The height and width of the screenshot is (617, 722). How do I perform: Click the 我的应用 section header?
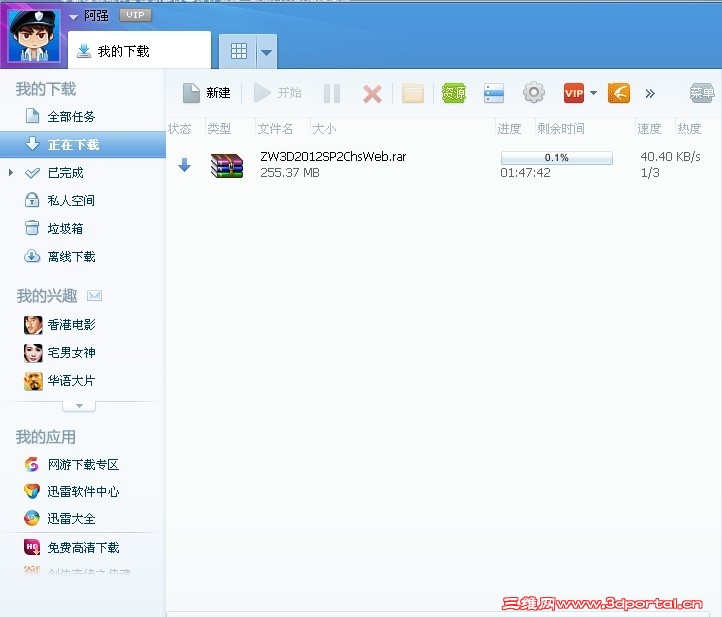[46, 437]
